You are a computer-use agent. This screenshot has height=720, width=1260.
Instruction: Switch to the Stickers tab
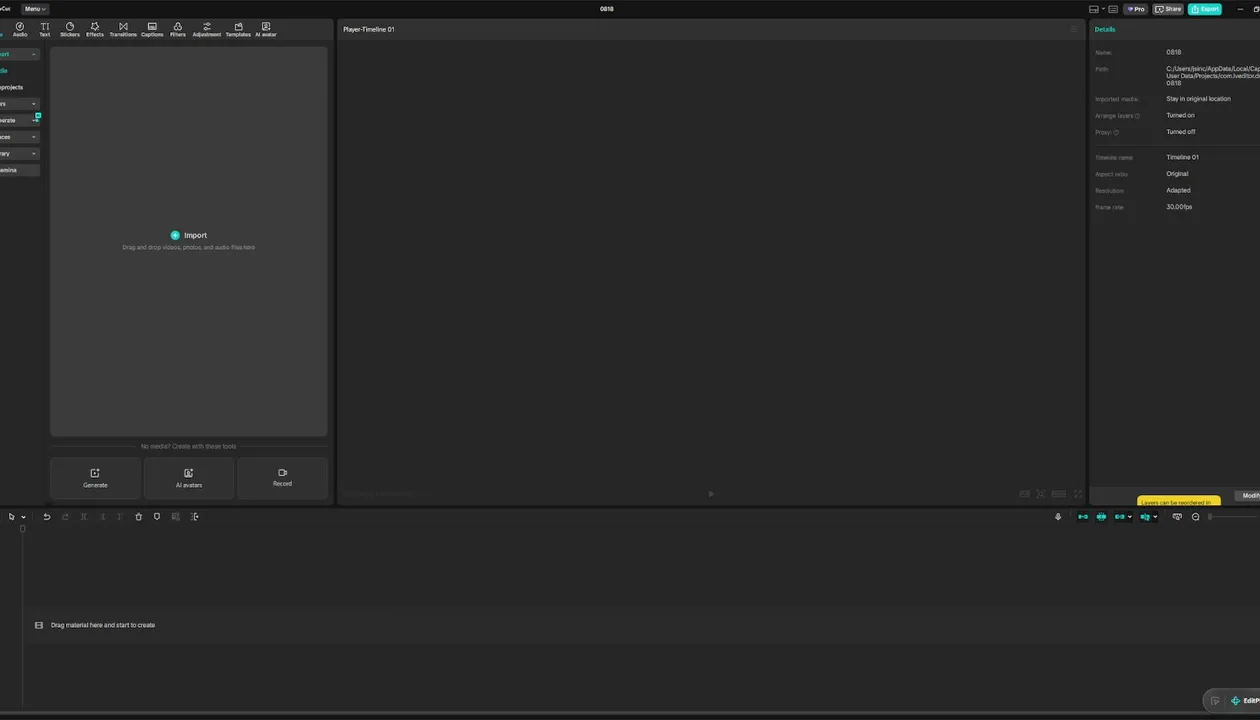pos(69,29)
